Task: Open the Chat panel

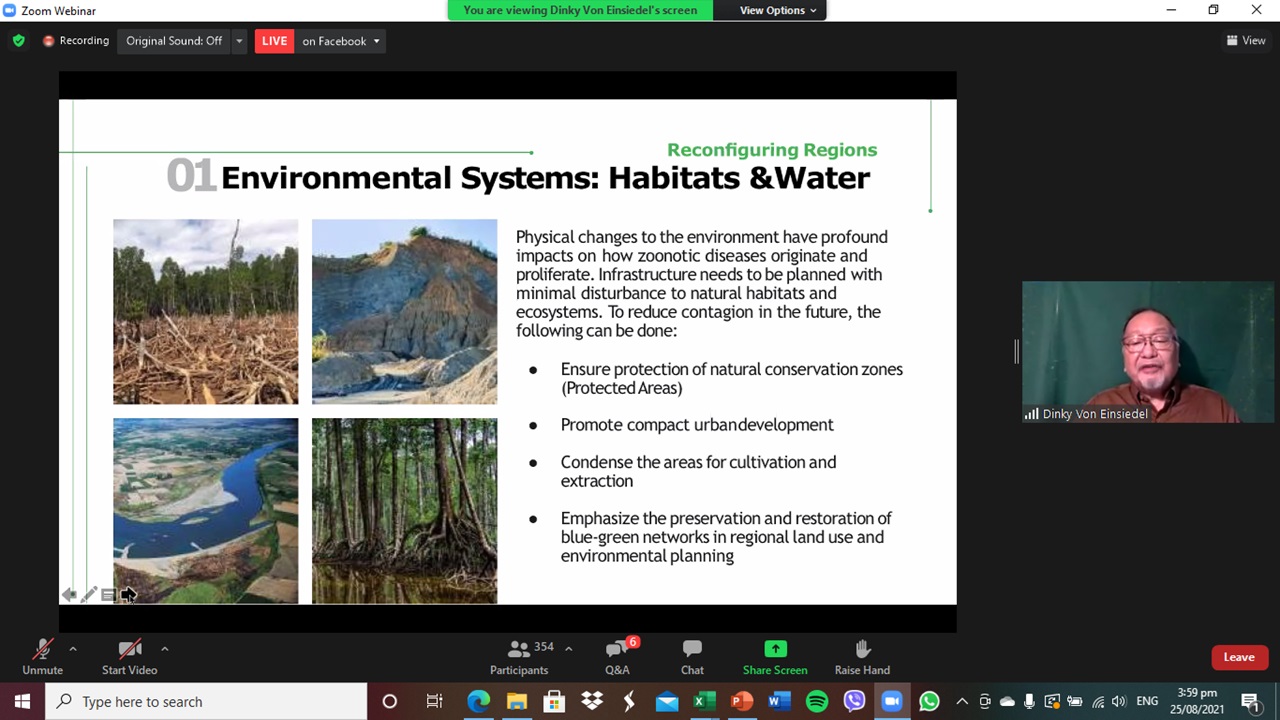Action: click(x=692, y=657)
